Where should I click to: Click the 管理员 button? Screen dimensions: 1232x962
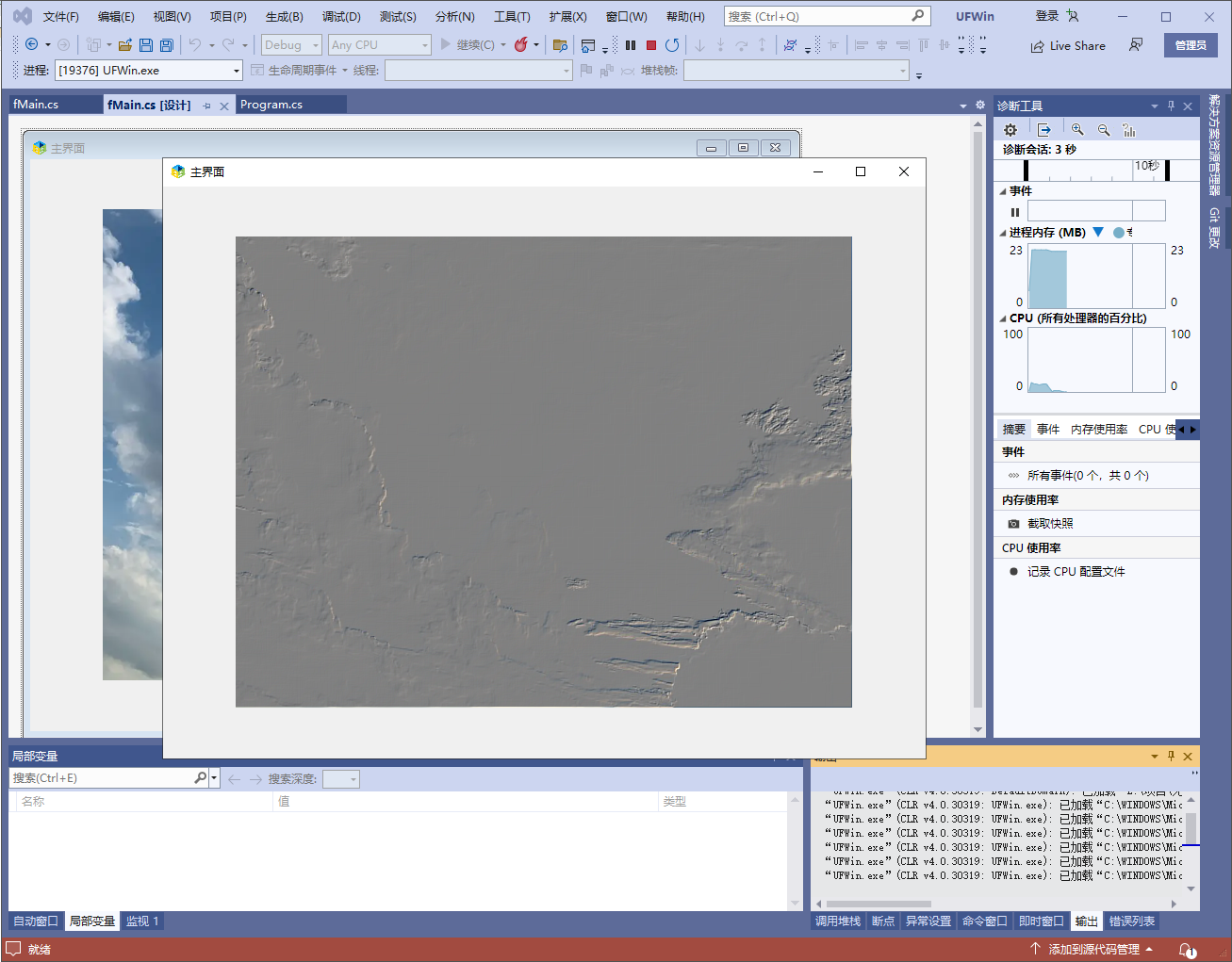click(x=1191, y=45)
